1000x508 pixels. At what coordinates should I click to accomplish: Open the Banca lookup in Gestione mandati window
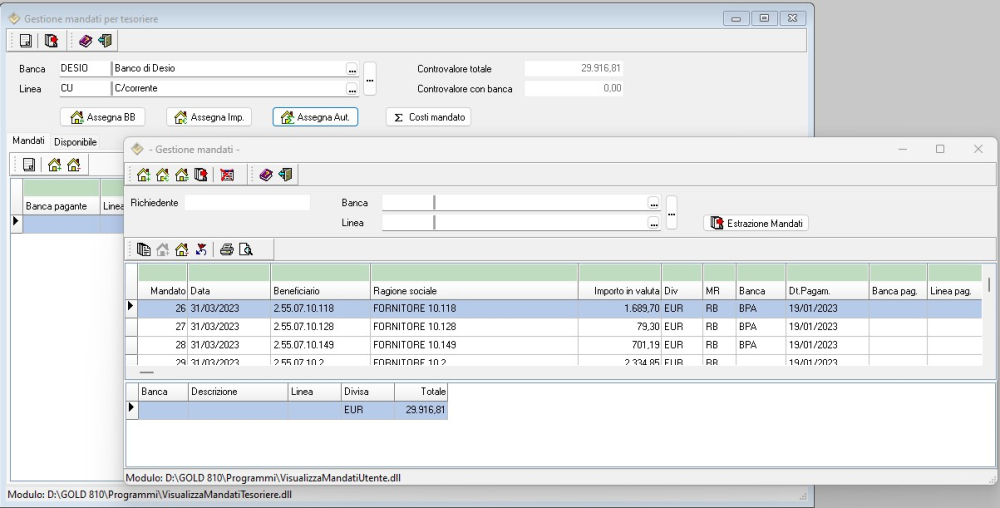pyautogui.click(x=654, y=203)
